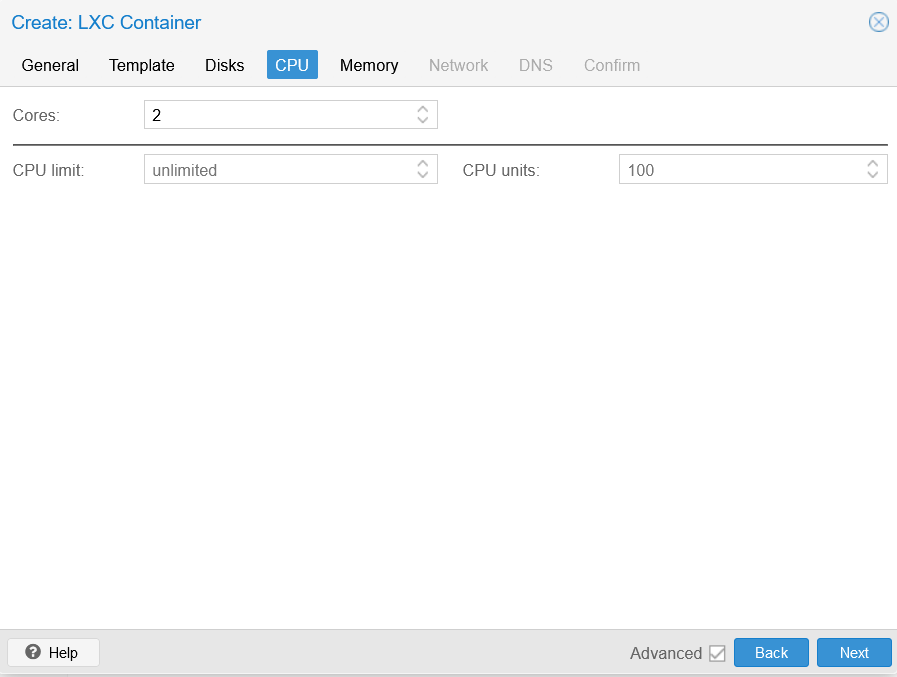Select the active CPU tab

coord(292,65)
